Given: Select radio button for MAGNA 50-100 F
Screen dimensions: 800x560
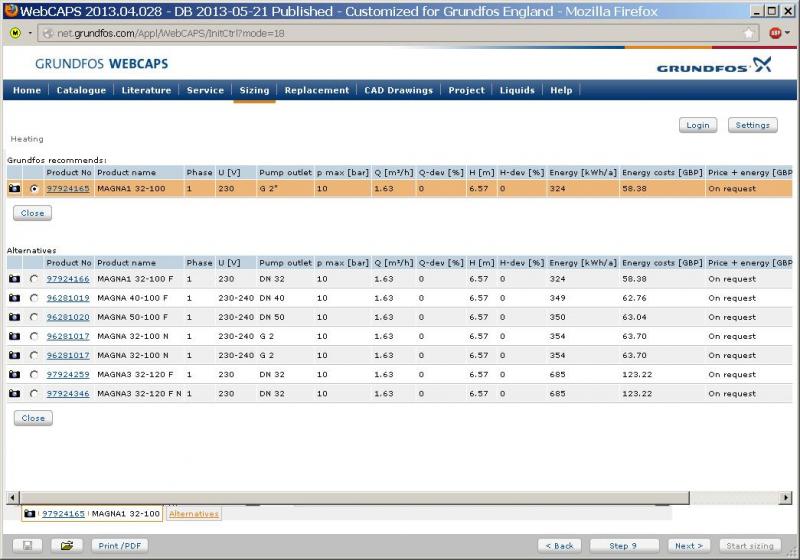Looking at the screenshot, I should click(x=35, y=317).
